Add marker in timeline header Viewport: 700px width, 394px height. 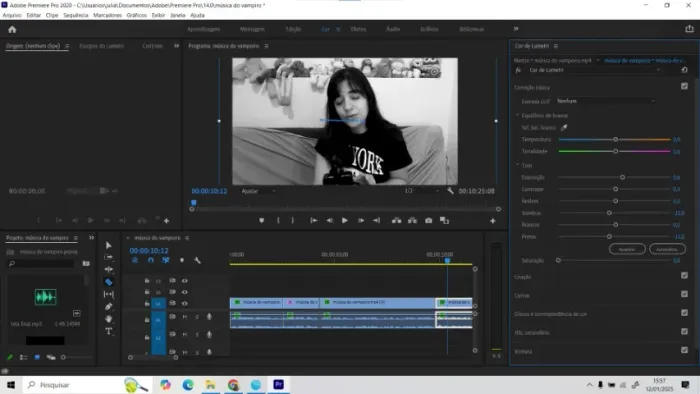pyautogui.click(x=182, y=260)
